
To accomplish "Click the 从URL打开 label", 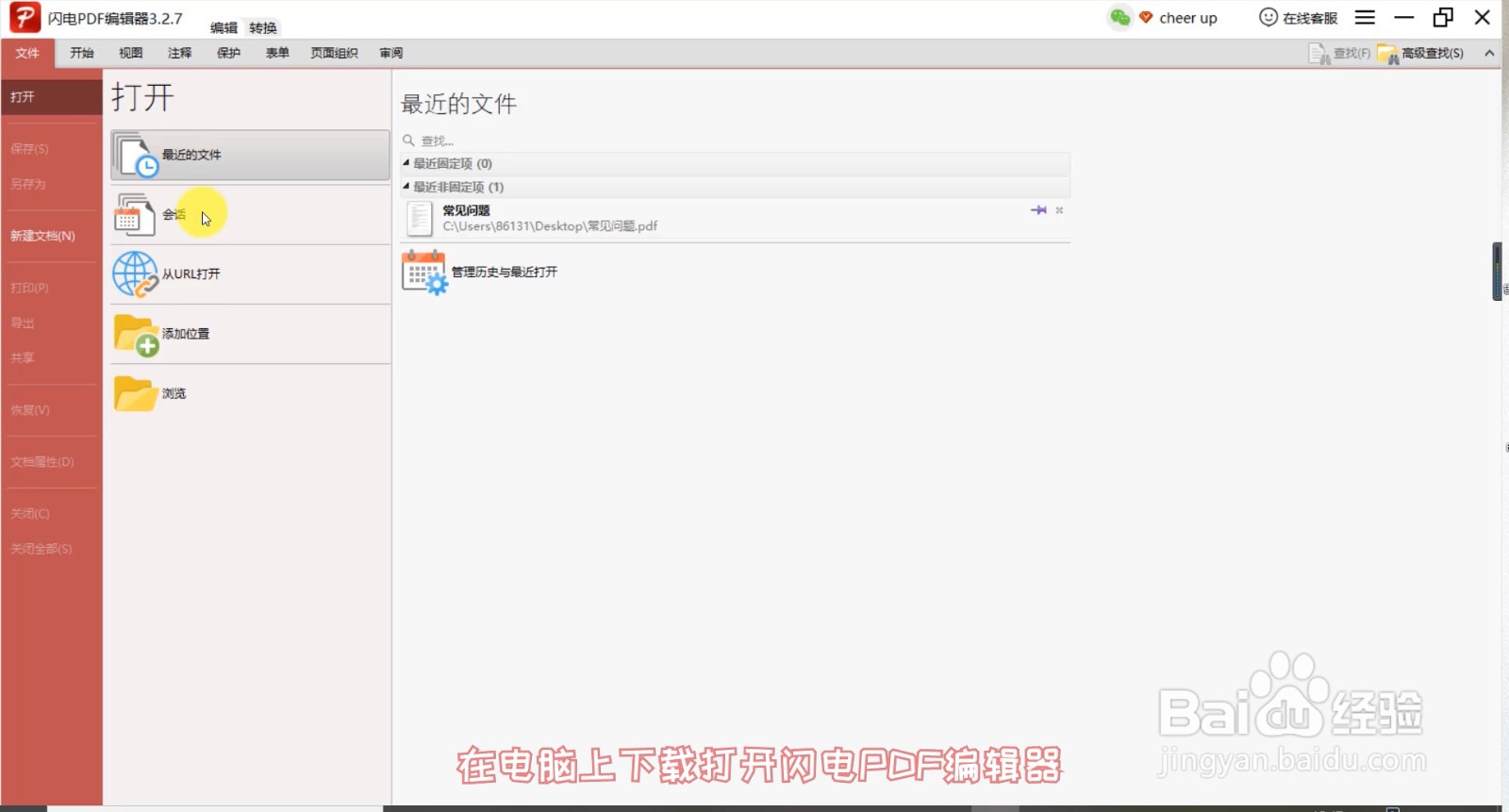I will (x=191, y=274).
